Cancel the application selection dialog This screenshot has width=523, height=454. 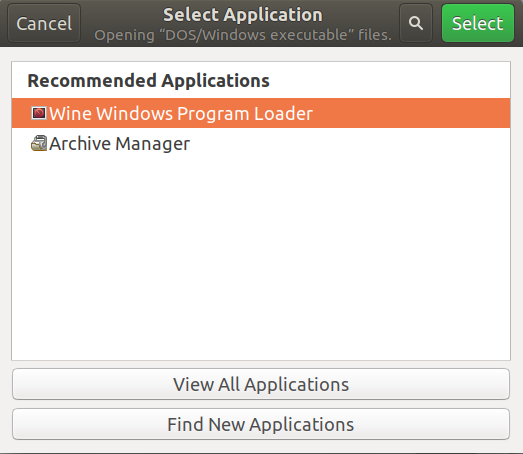[44, 23]
